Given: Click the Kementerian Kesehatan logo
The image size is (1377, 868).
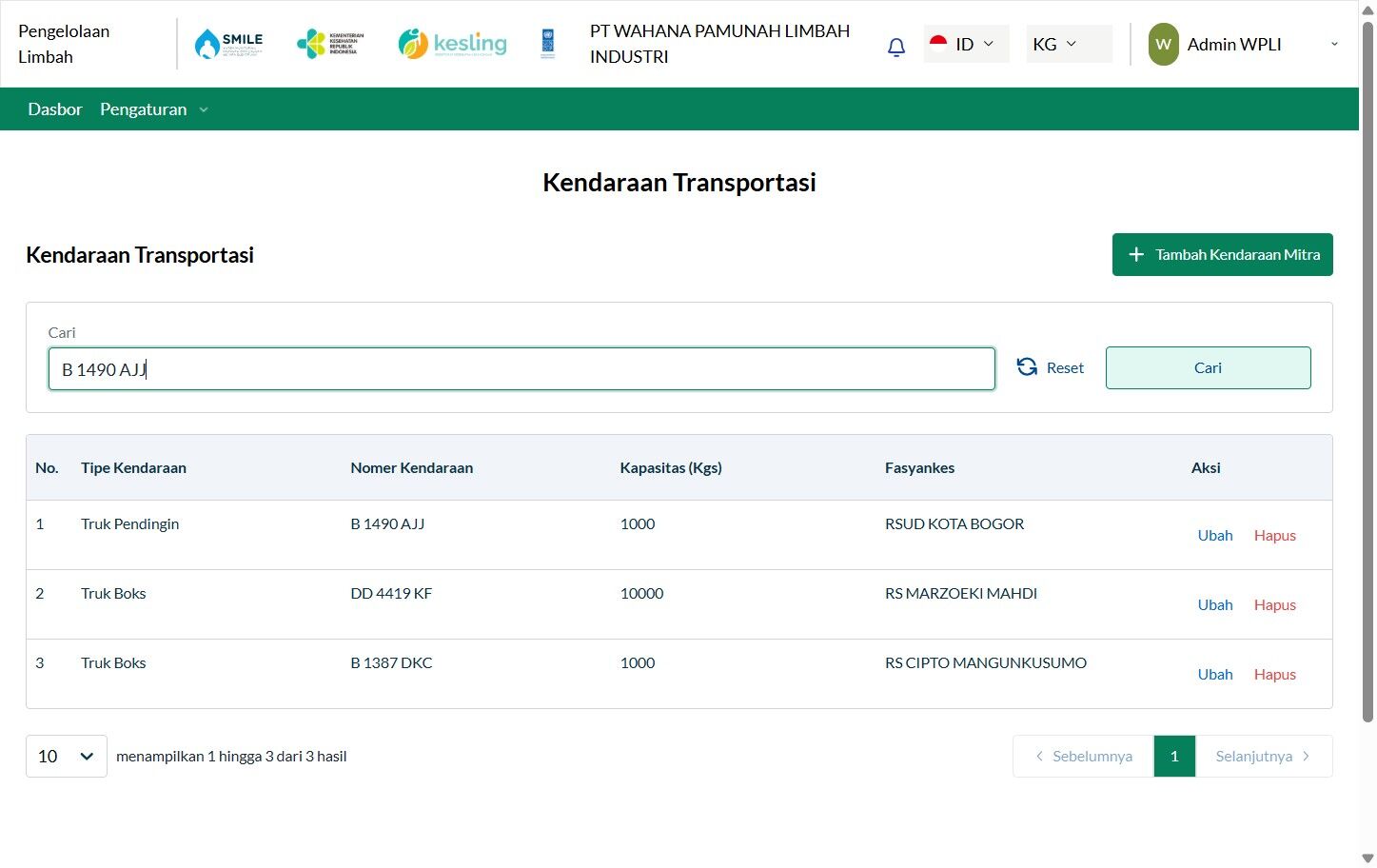Looking at the screenshot, I should click(330, 44).
